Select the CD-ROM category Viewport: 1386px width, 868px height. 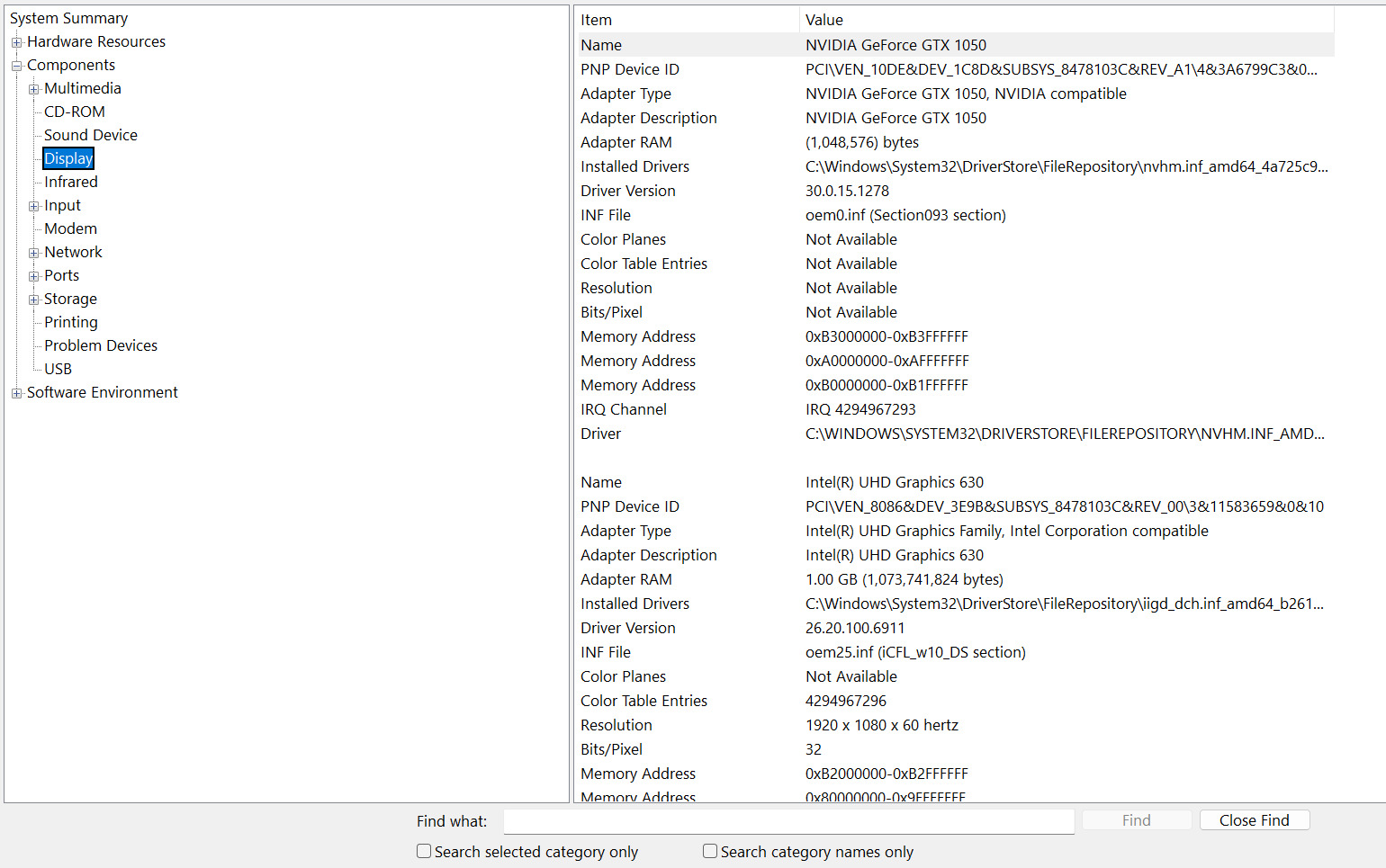75,112
